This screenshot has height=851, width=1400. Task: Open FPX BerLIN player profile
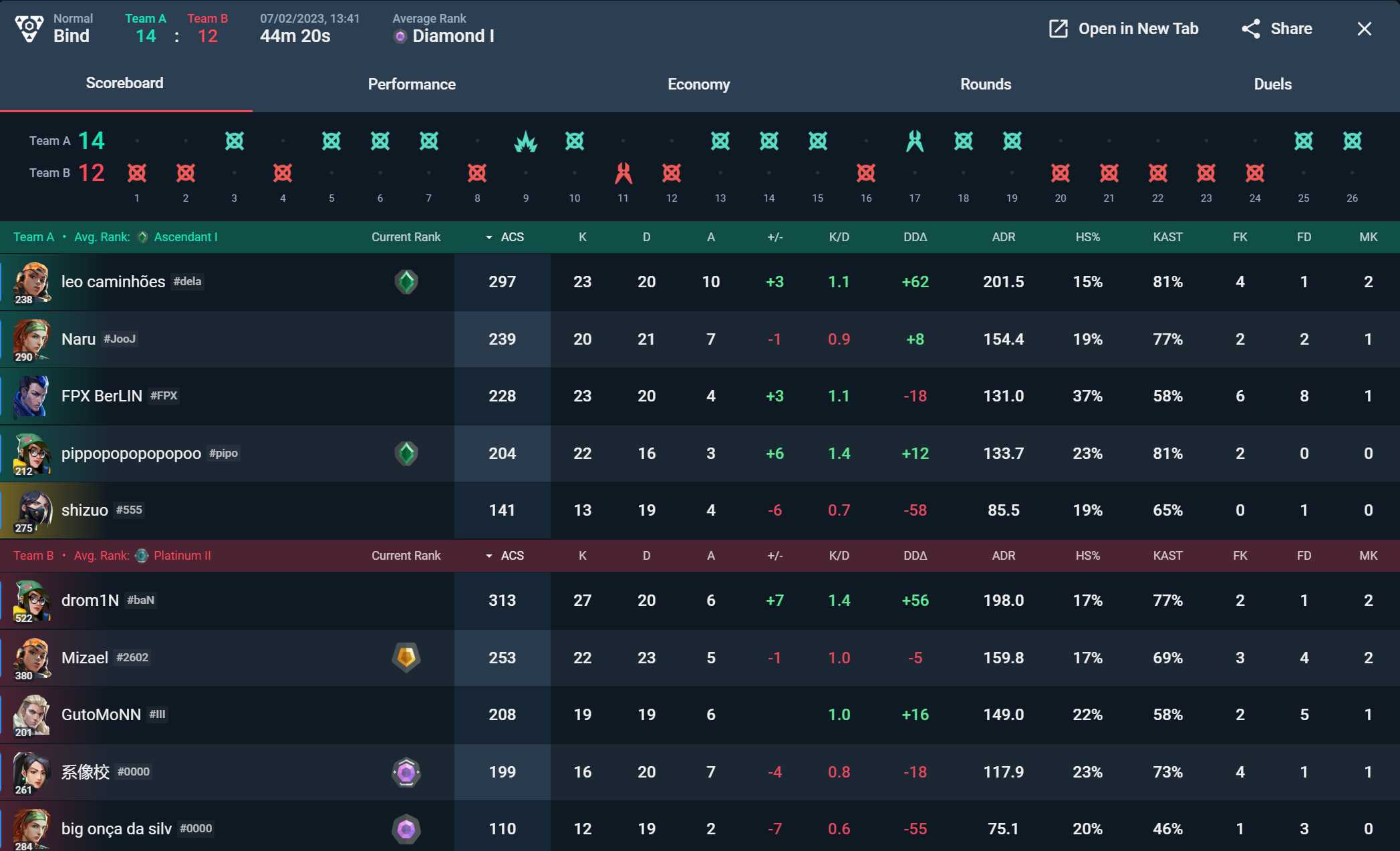(102, 396)
